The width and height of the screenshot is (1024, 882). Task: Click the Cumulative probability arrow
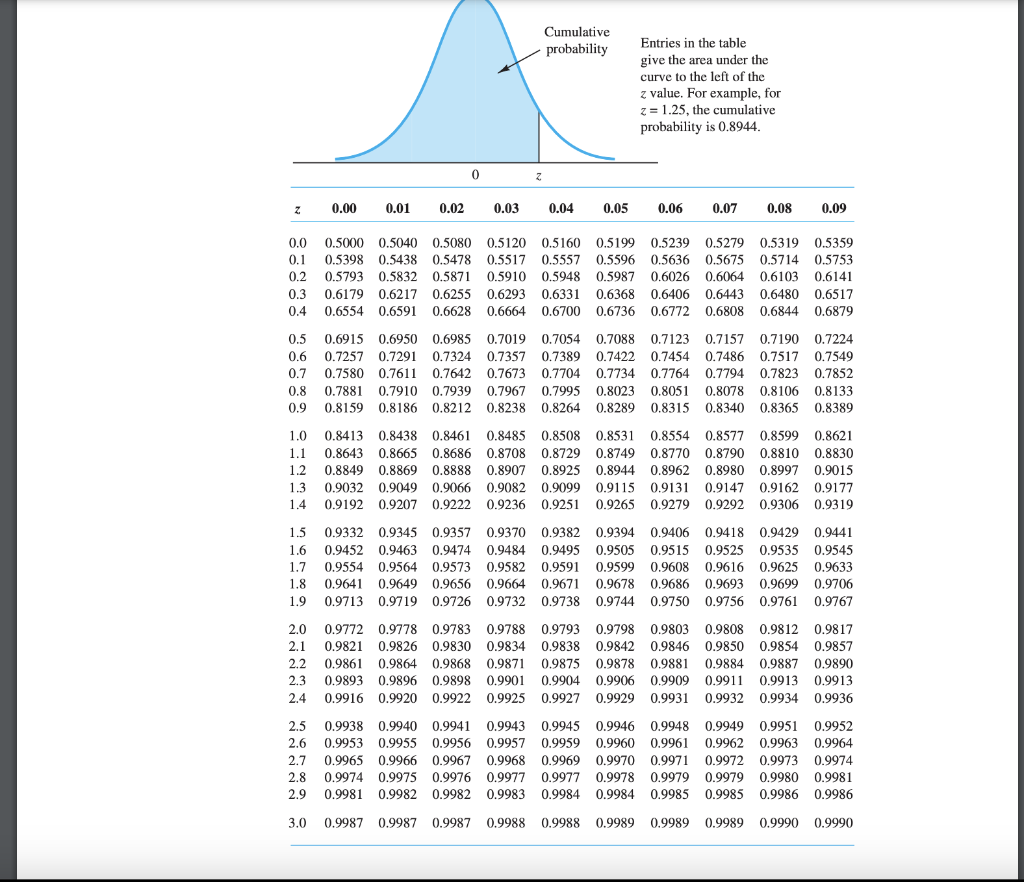tap(520, 60)
